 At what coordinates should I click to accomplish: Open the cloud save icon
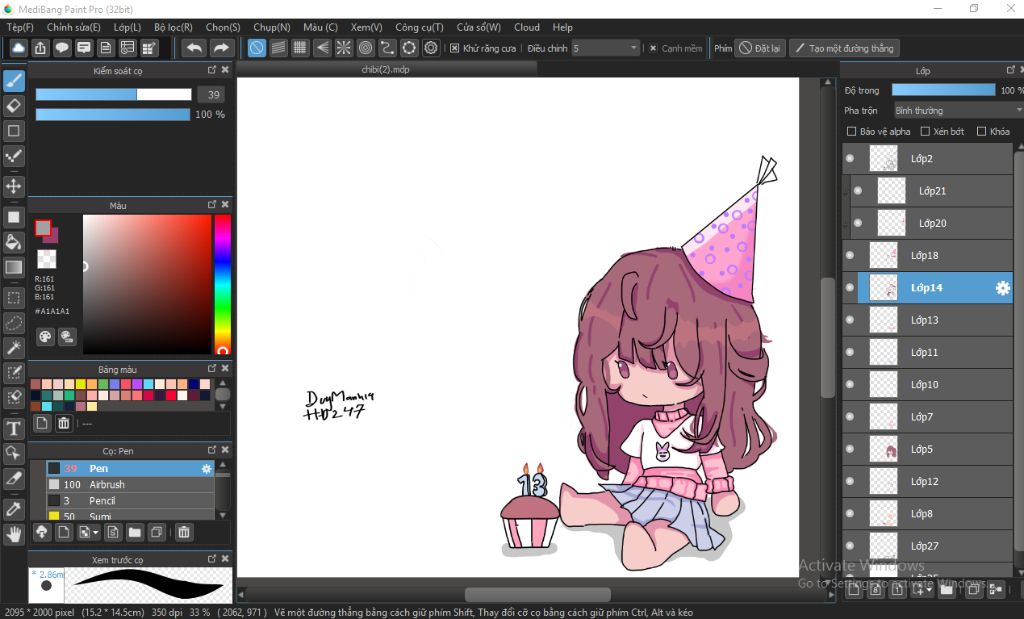coord(18,48)
